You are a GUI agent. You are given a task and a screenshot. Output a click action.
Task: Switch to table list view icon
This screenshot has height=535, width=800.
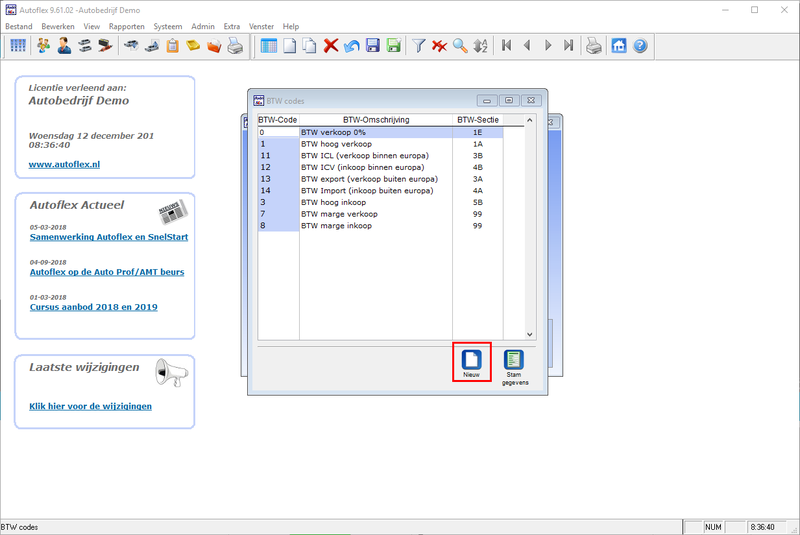coord(268,46)
